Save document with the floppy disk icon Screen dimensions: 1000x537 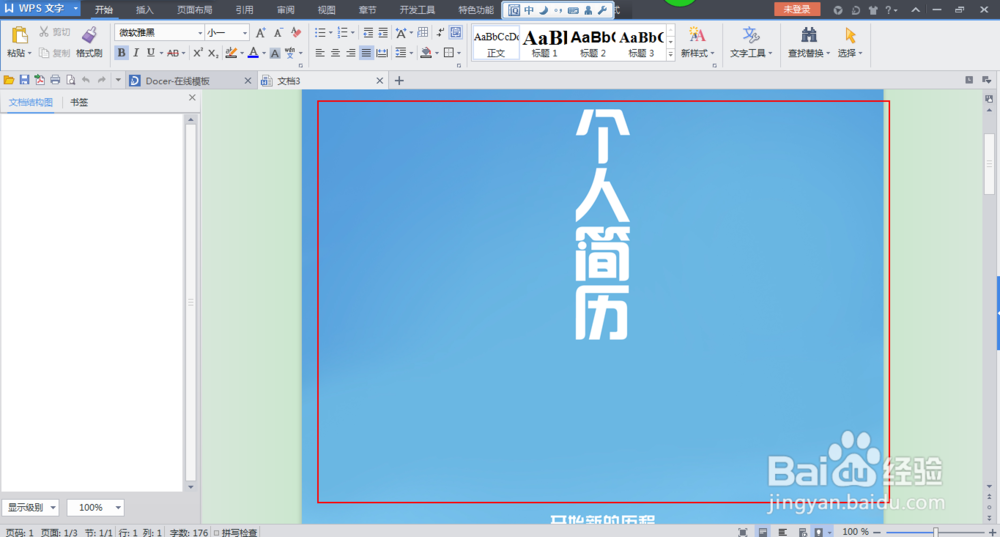click(24, 80)
